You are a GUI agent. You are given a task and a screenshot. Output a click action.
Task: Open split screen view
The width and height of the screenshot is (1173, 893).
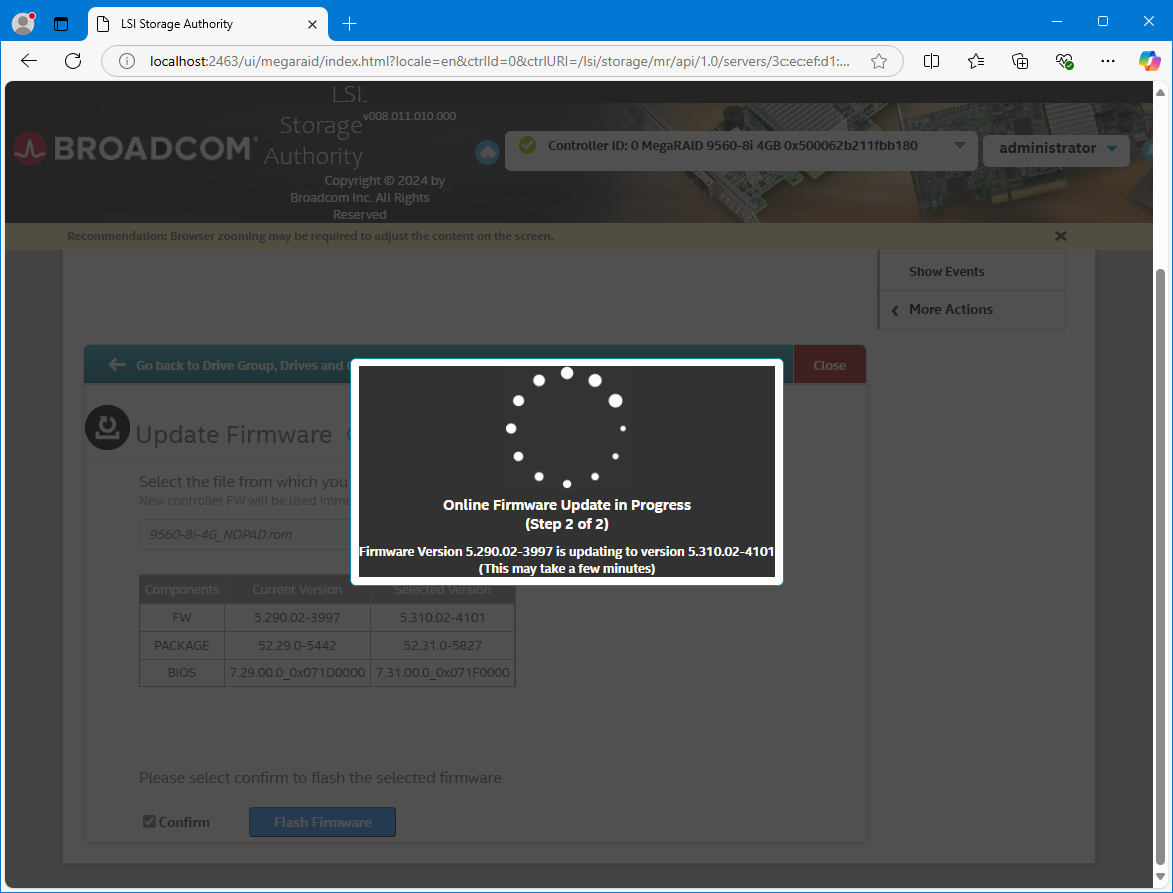click(x=931, y=61)
